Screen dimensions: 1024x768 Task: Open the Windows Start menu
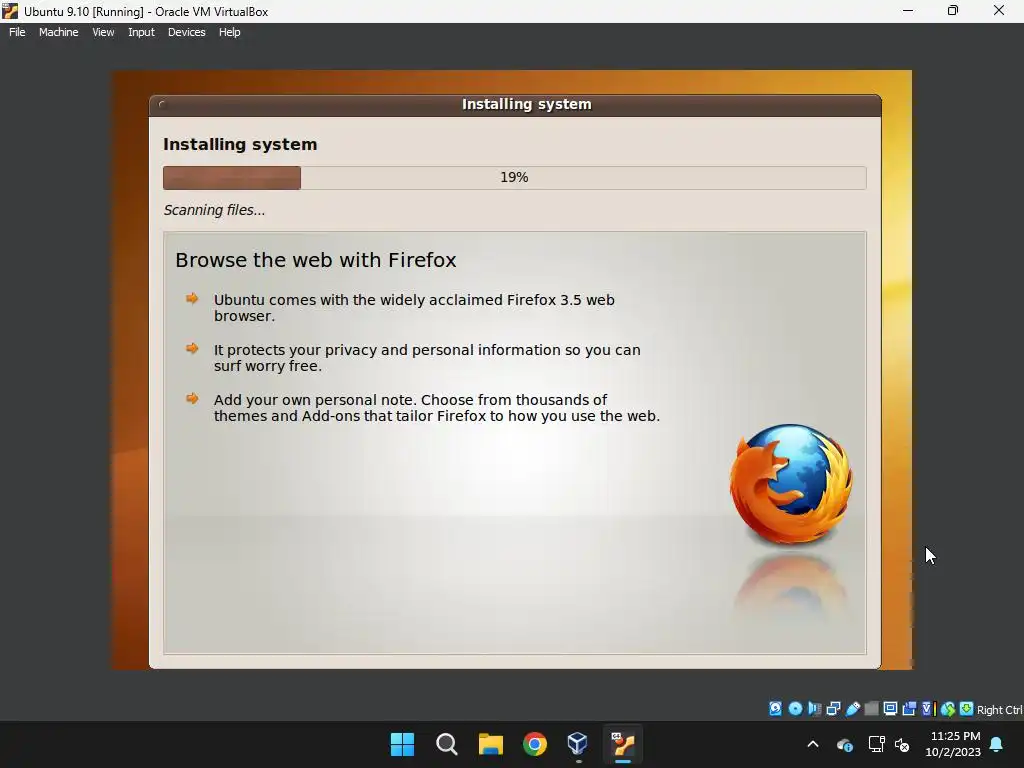click(x=402, y=744)
